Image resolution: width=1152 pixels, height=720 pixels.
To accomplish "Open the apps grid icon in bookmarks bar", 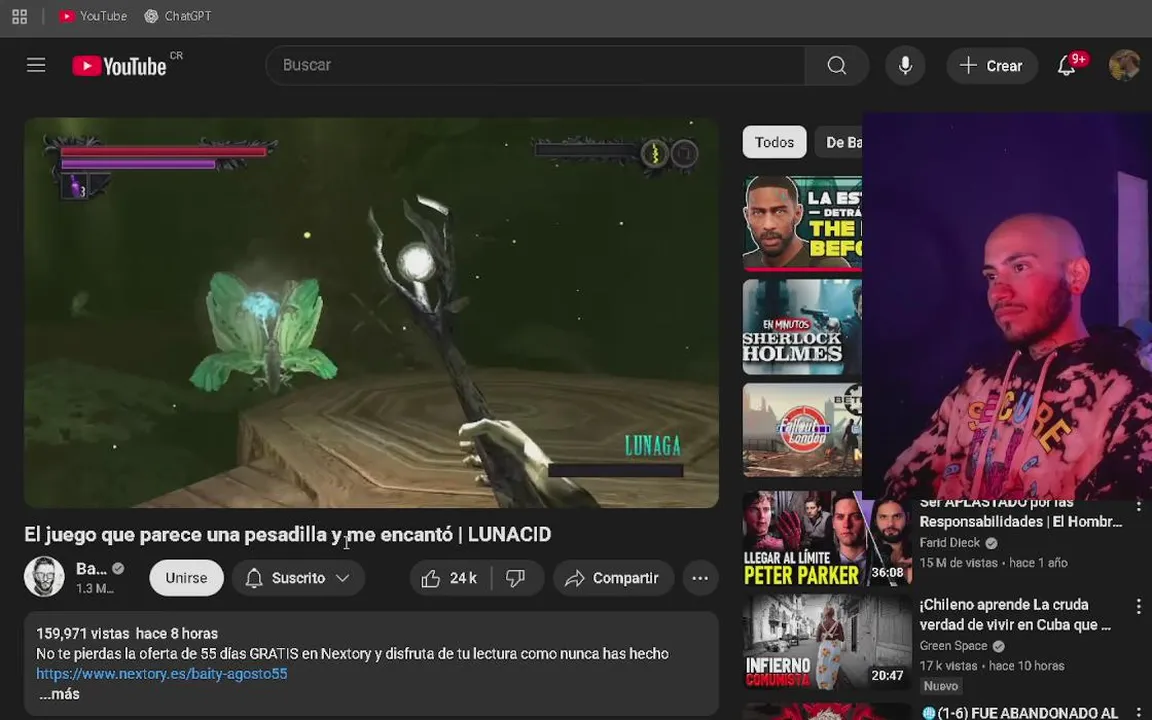I will pyautogui.click(x=20, y=16).
